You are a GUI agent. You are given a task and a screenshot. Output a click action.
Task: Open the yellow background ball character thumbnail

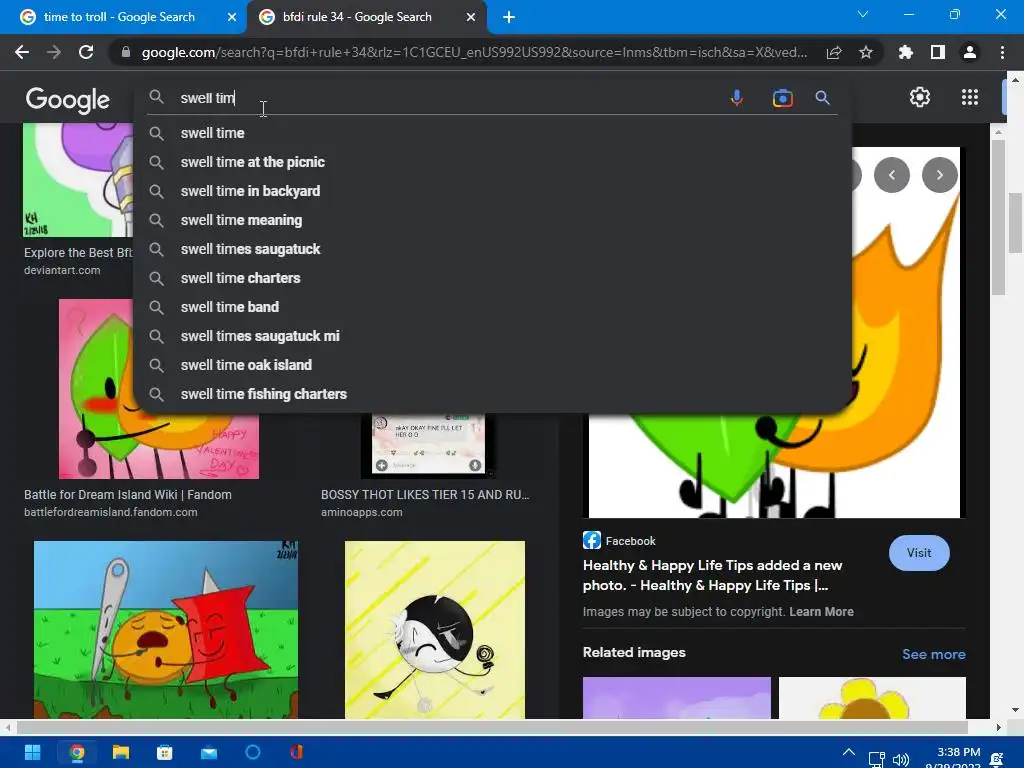435,630
